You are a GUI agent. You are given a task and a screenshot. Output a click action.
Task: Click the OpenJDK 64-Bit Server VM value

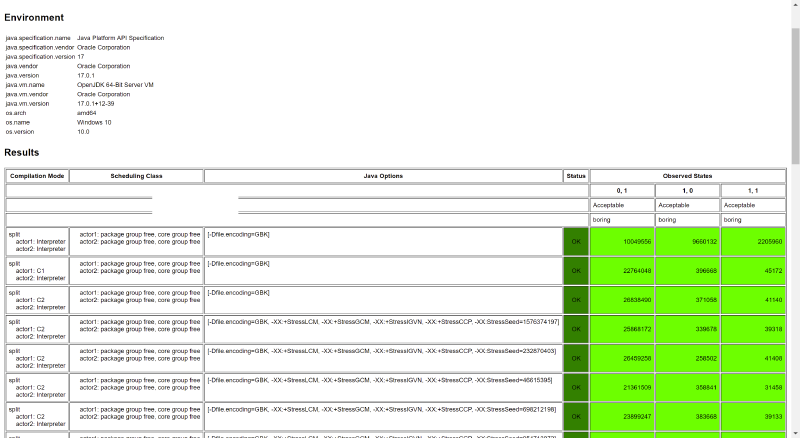point(113,85)
